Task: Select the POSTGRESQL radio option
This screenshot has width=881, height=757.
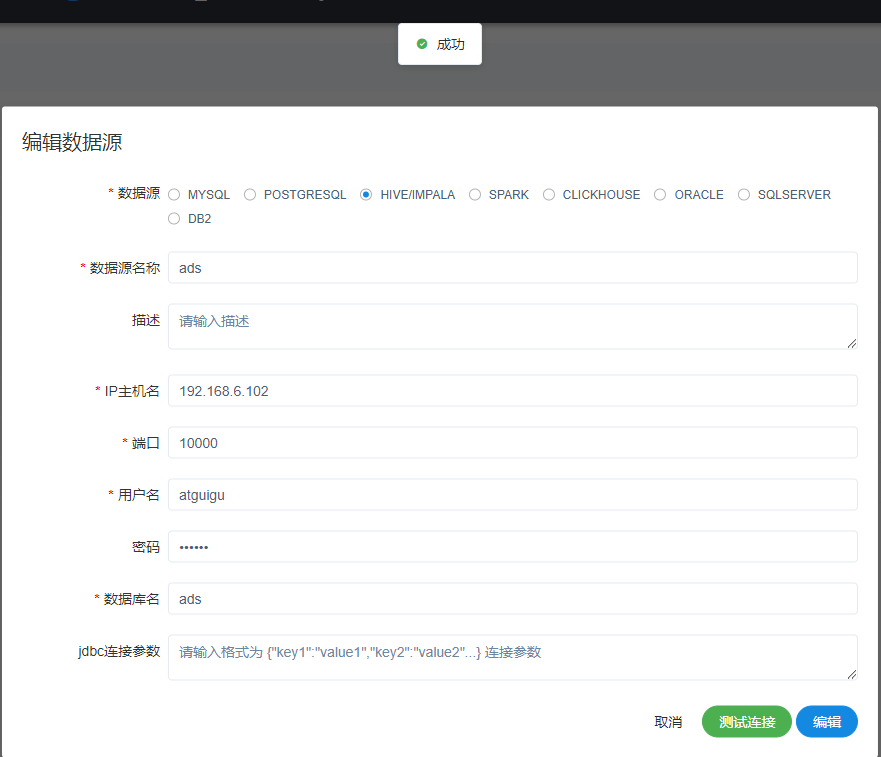Action: pos(250,194)
